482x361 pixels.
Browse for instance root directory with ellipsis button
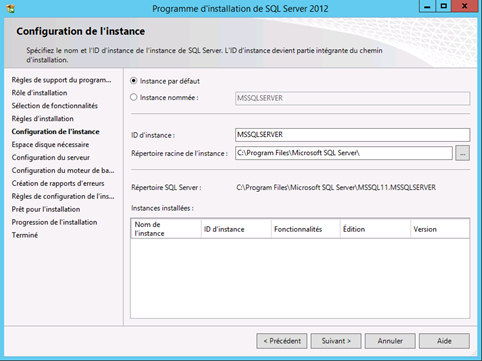pos(463,153)
